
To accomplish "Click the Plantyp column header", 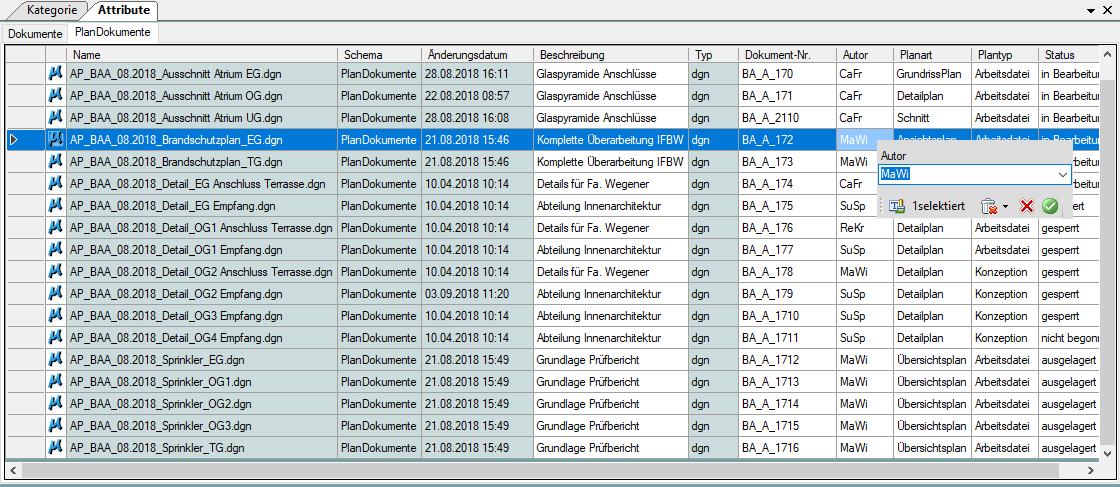I will (1005, 55).
